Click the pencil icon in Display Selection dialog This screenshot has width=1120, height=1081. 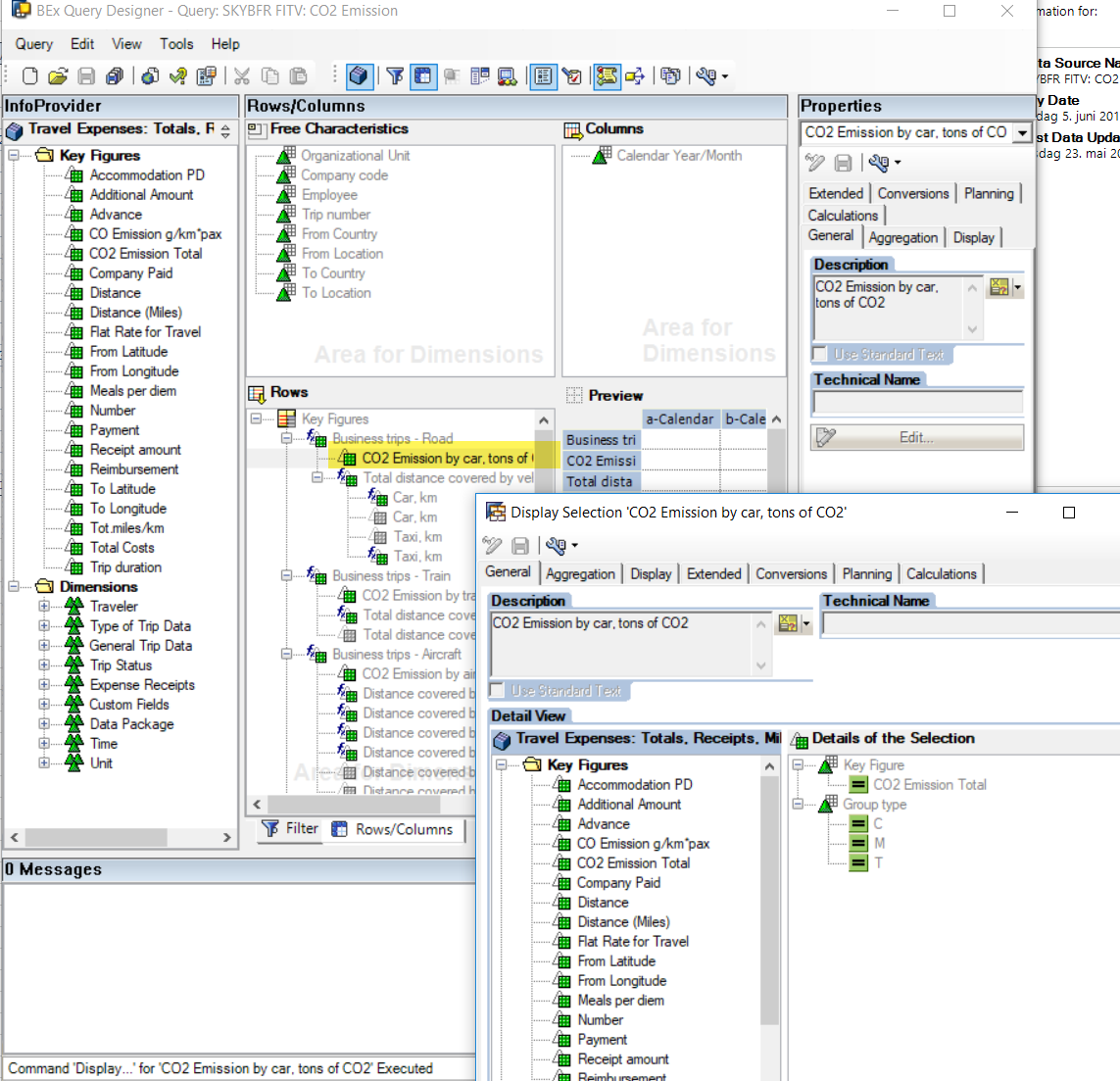tap(492, 546)
